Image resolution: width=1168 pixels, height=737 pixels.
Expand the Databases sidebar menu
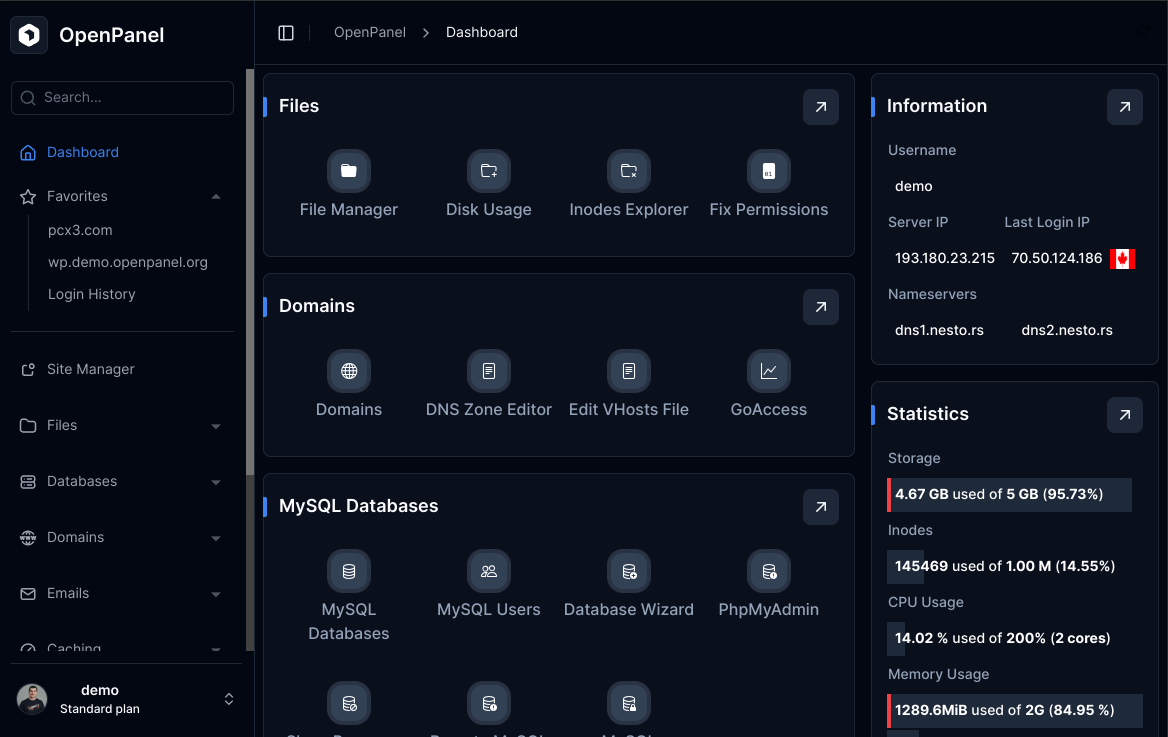[x=216, y=482]
